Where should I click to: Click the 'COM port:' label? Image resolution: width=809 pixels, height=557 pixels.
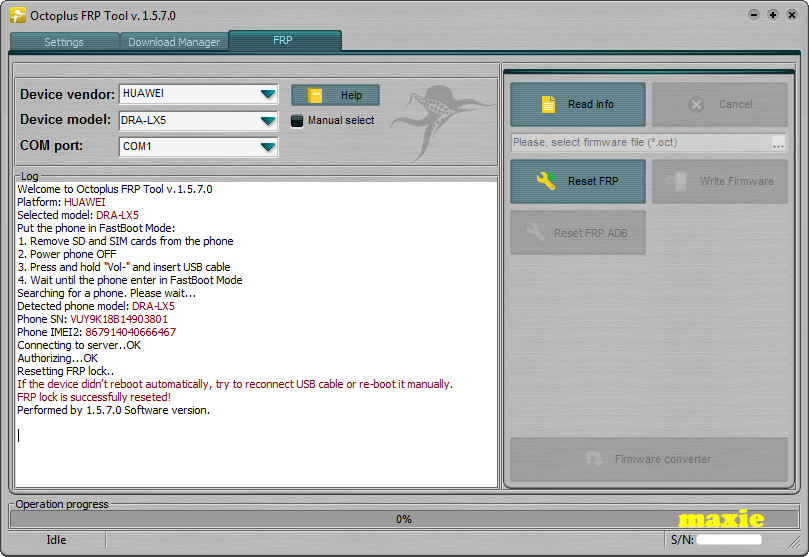point(52,145)
